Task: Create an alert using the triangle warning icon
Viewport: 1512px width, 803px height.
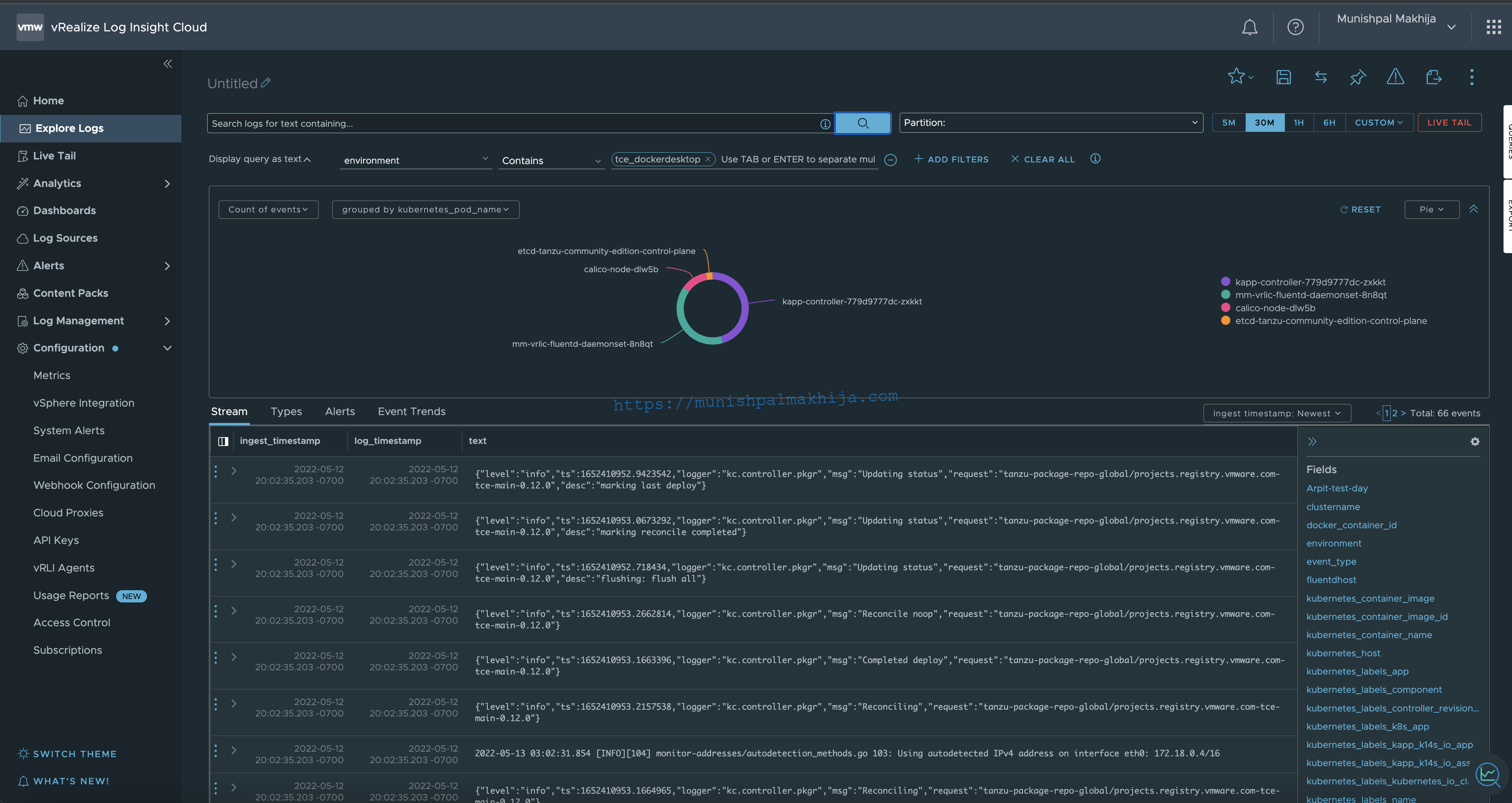Action: (x=1395, y=76)
